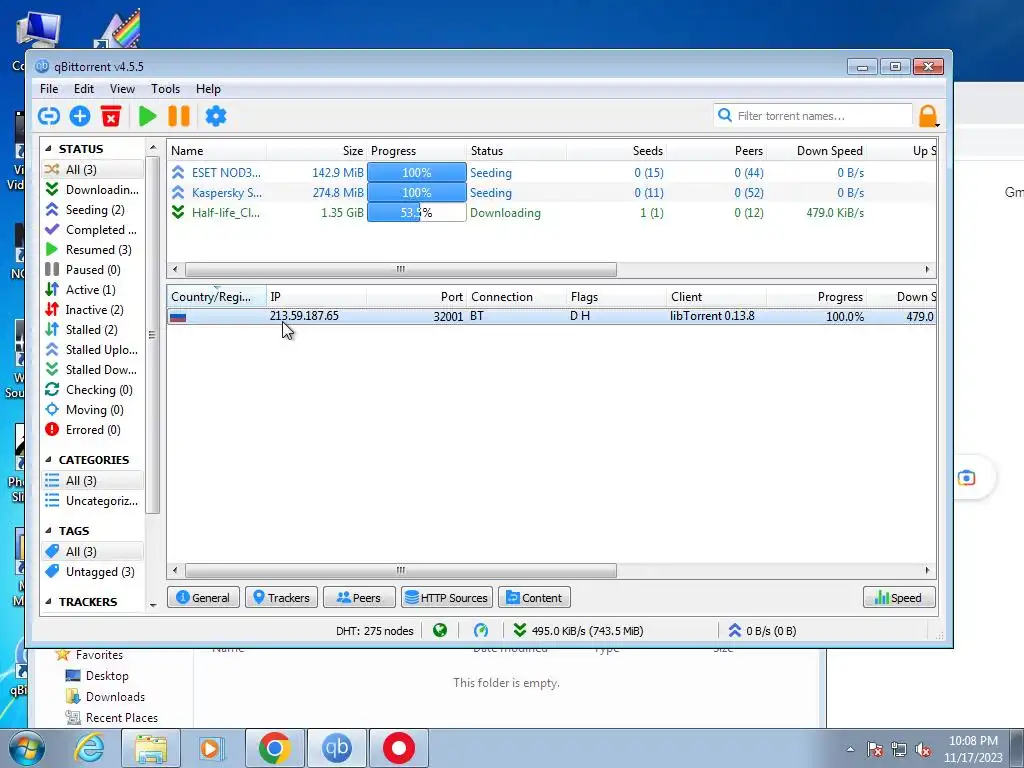
Task: Select Untagged (3) under TAGS
Action: pyautogui.click(x=93, y=571)
